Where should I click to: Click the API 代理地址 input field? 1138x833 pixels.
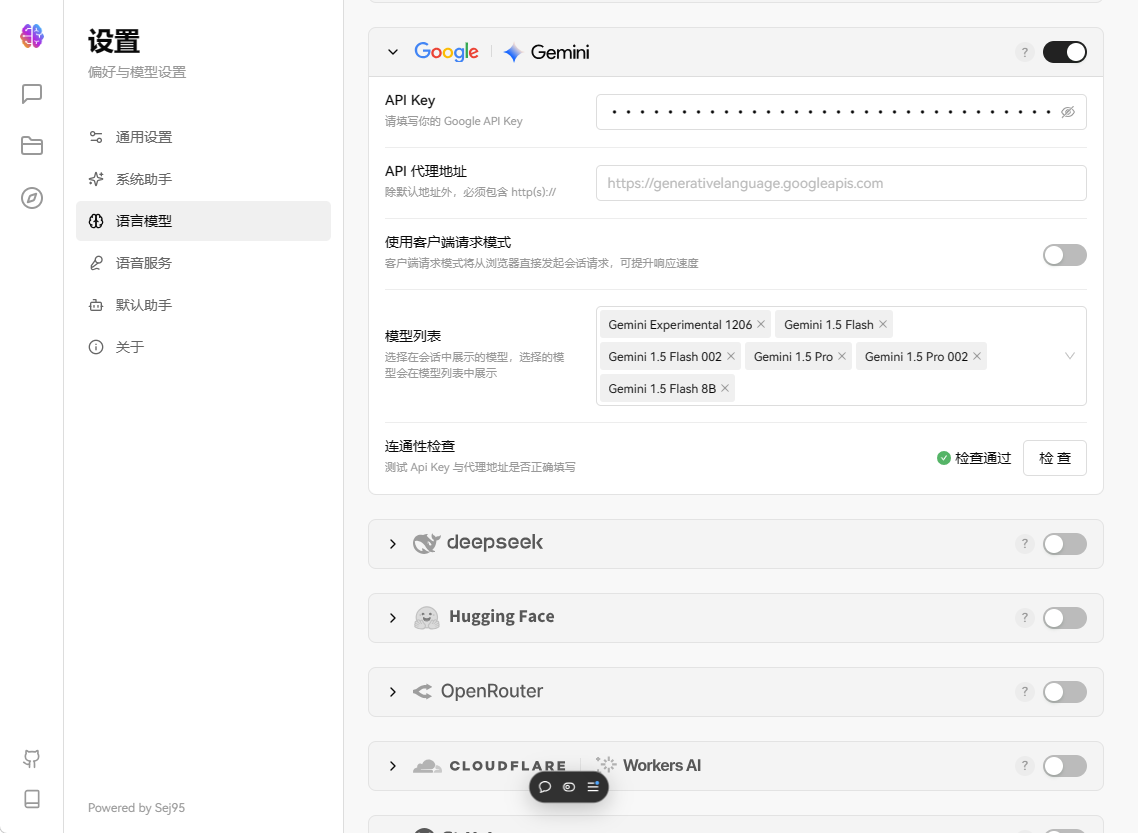coord(841,183)
